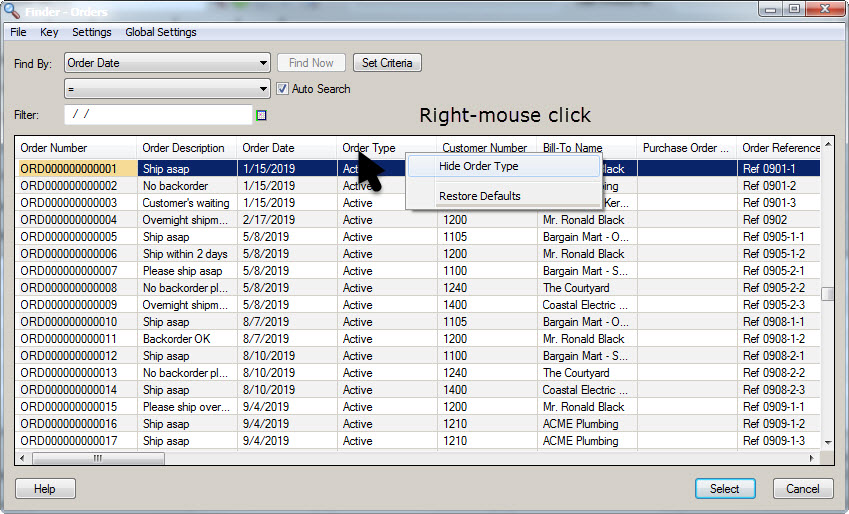Viewport: 849px width, 514px height.
Task: Click the Order Reference column header
Action: point(780,148)
